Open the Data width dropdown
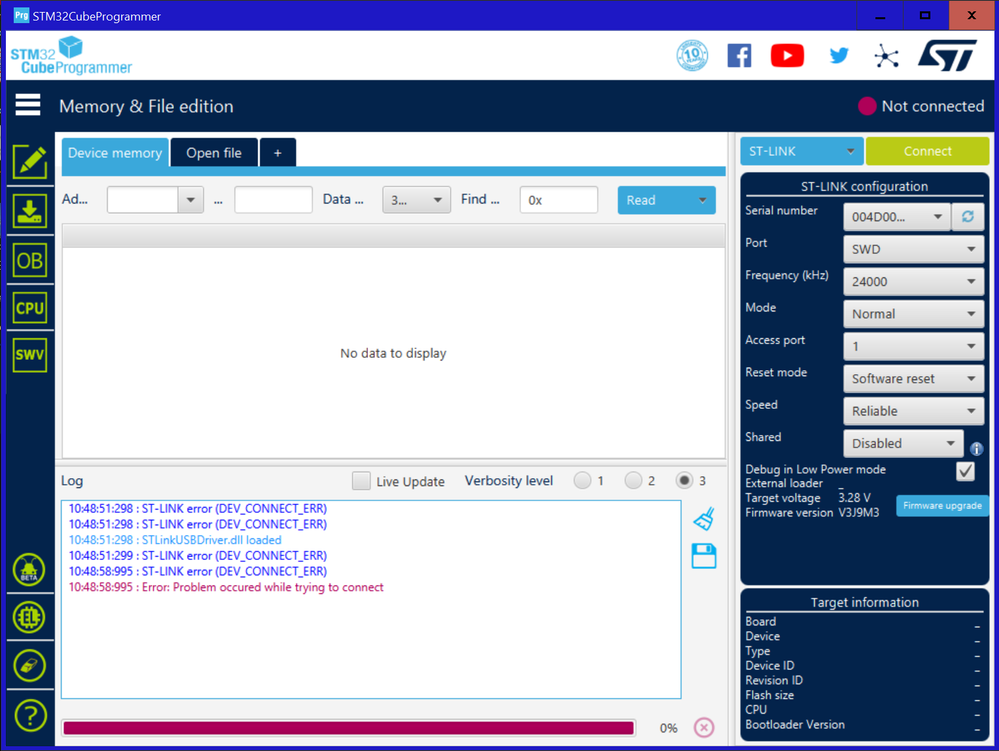 pyautogui.click(x=417, y=200)
